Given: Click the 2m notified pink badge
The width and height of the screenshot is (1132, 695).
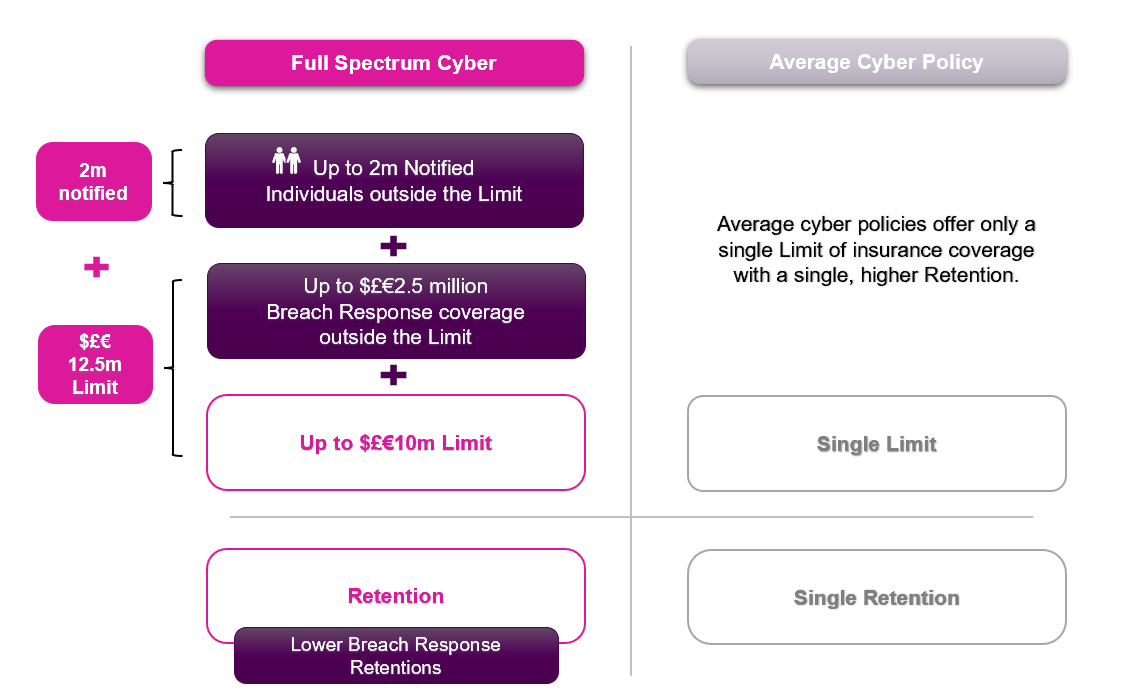Looking at the screenshot, I should (x=94, y=181).
